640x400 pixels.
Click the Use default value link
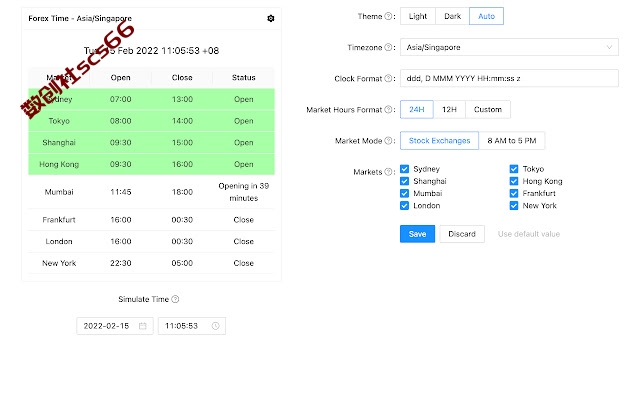tap(529, 234)
